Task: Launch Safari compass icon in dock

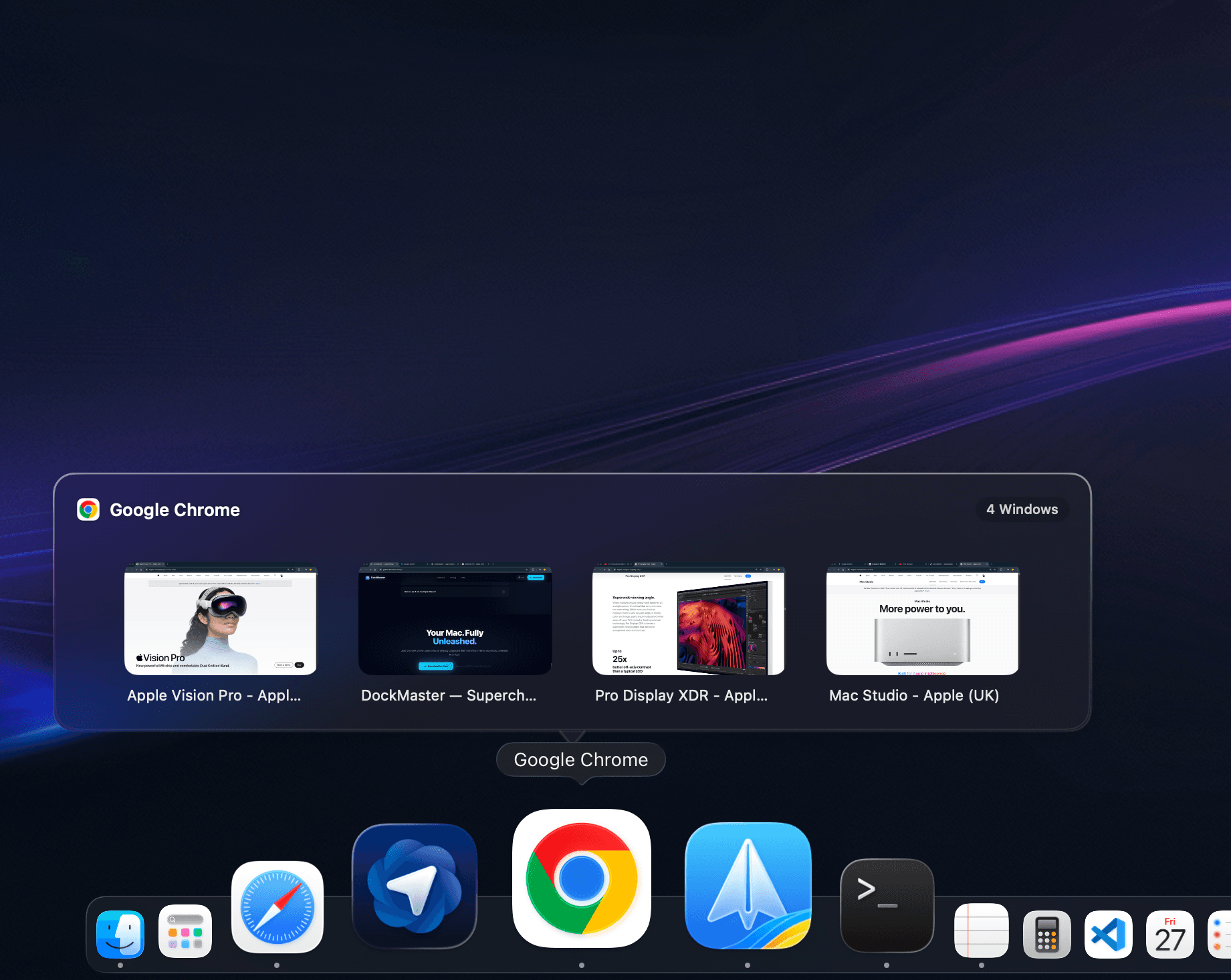Action: pyautogui.click(x=277, y=907)
